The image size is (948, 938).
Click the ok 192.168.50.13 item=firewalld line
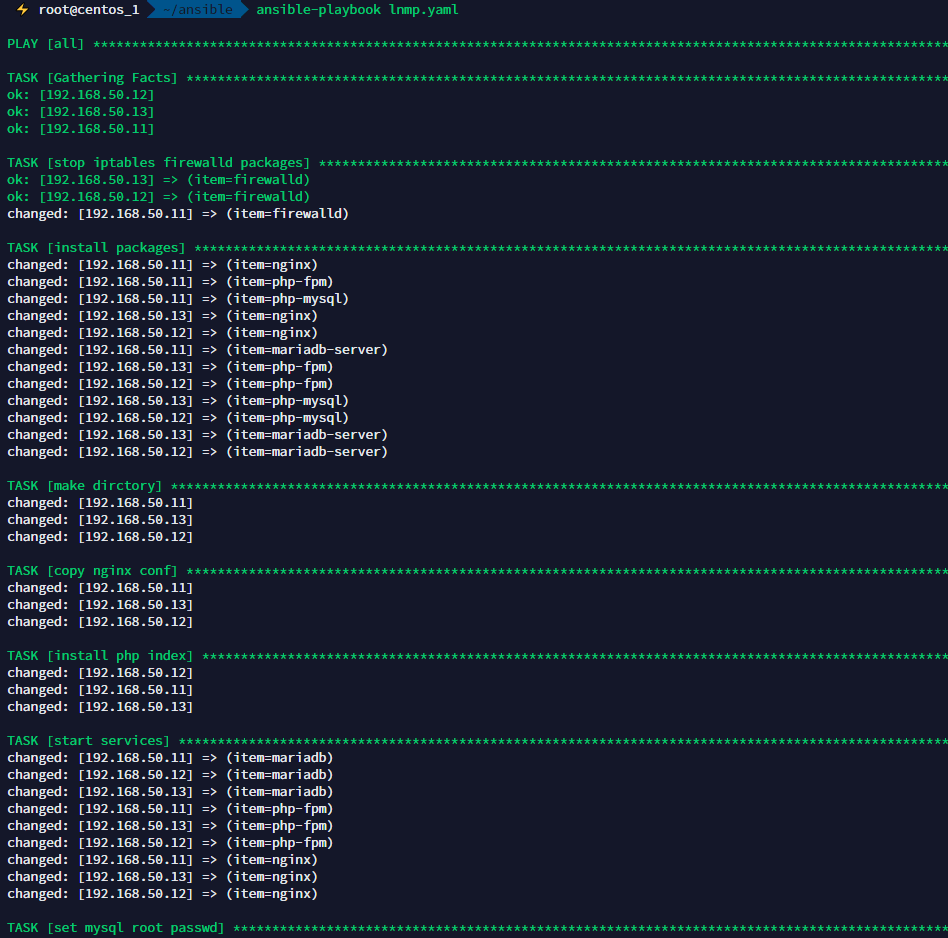158,180
